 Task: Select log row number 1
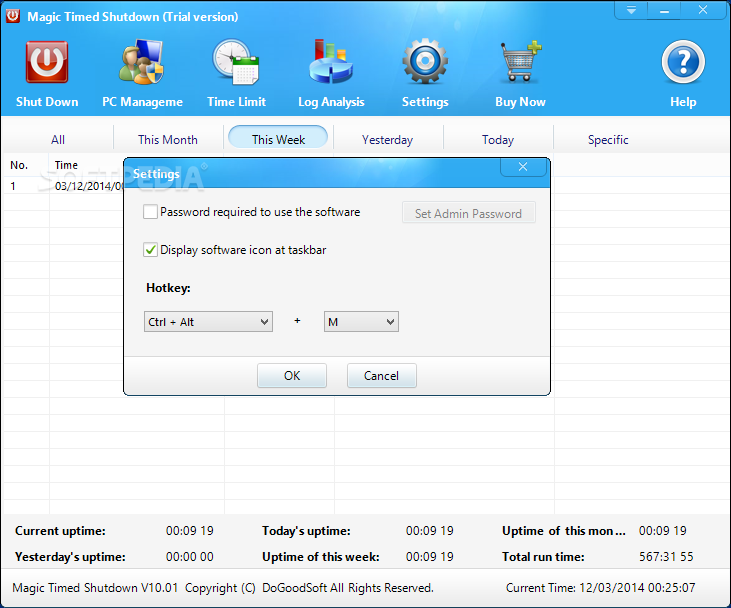(13, 186)
